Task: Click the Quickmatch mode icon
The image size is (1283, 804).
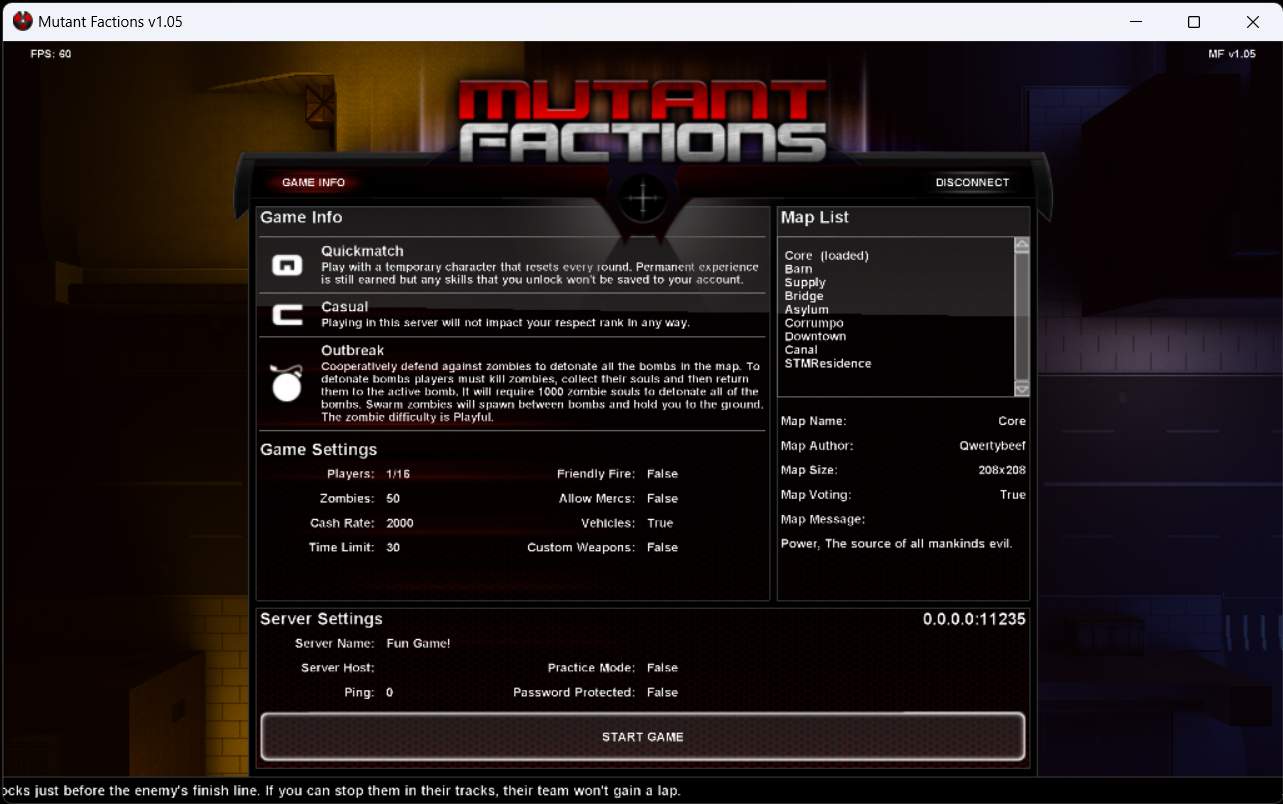Action: (x=287, y=266)
